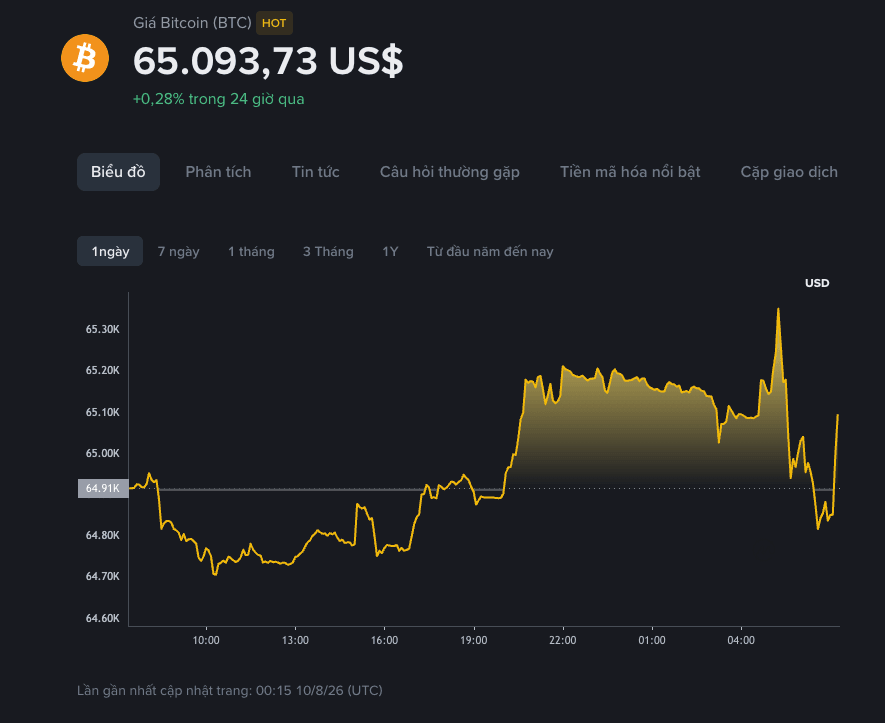Click the 65.10K y-axis label
Screen dimensions: 885x723
tap(103, 412)
